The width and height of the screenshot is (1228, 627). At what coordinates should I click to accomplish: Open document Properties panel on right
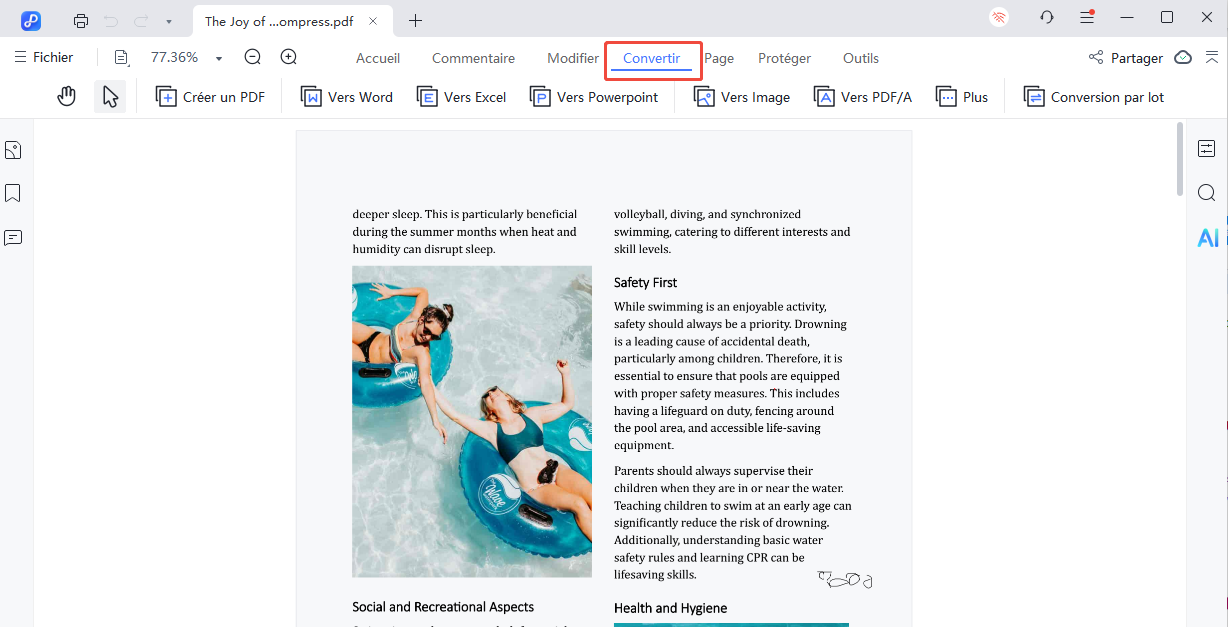(1207, 147)
